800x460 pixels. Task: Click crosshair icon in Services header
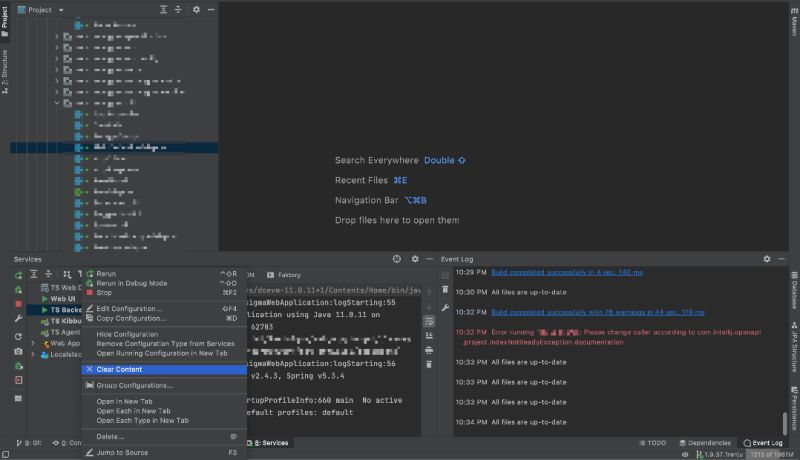click(x=396, y=259)
